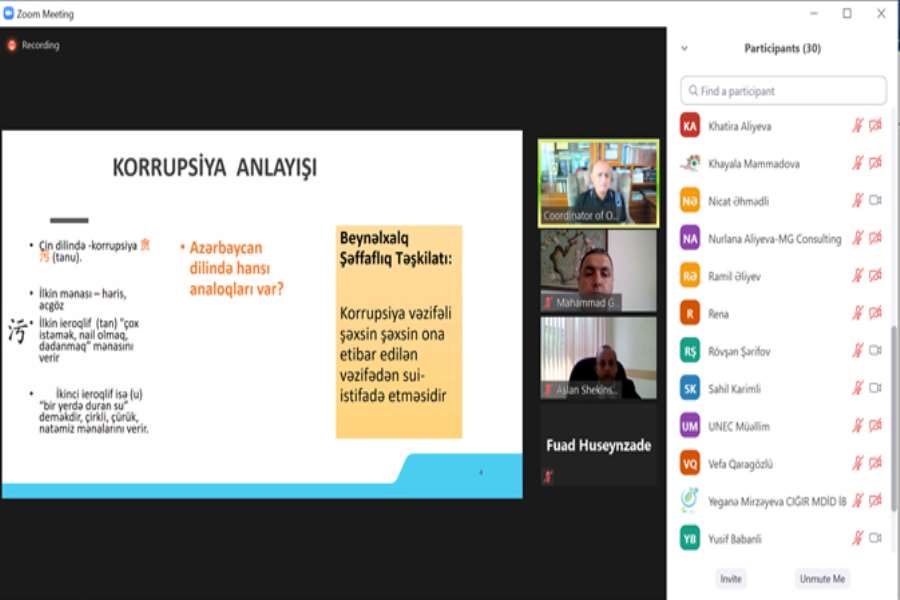The height and width of the screenshot is (600, 900).
Task: Toggle Sahil Karimli's camera icon
Action: tap(875, 388)
